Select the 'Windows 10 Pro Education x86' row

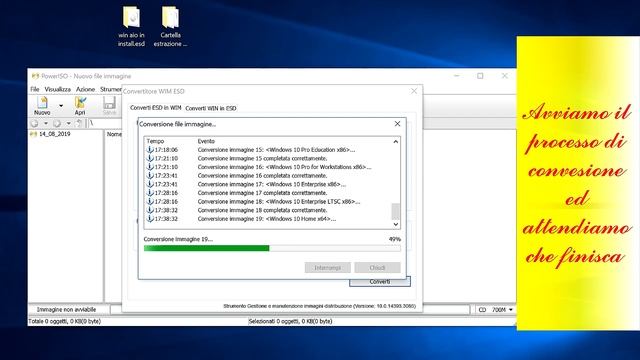pyautogui.click(x=268, y=150)
